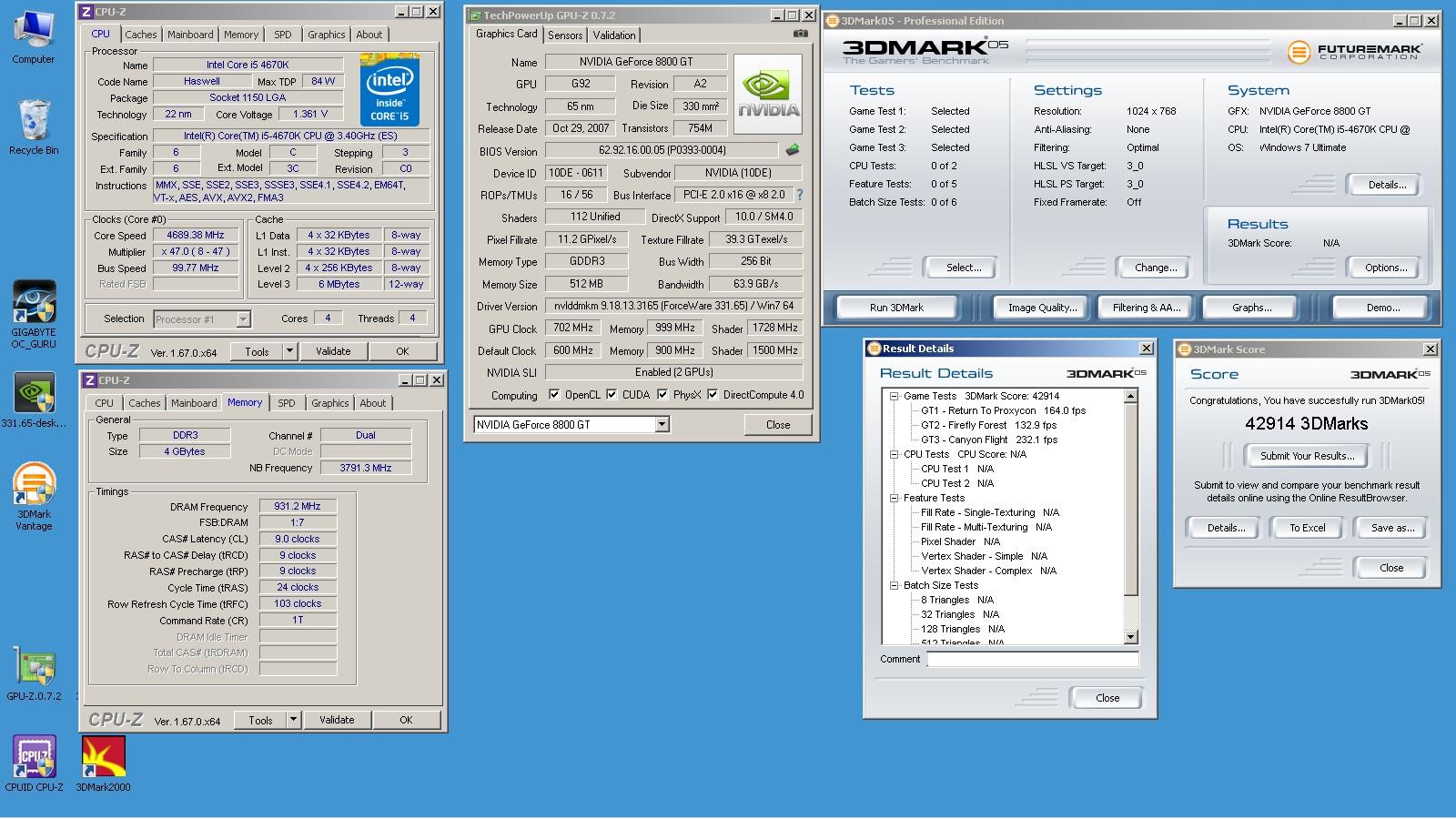The image size is (1456, 819).
Task: Open the Tools dropdown arrow in top CPU-Z
Action: click(289, 351)
